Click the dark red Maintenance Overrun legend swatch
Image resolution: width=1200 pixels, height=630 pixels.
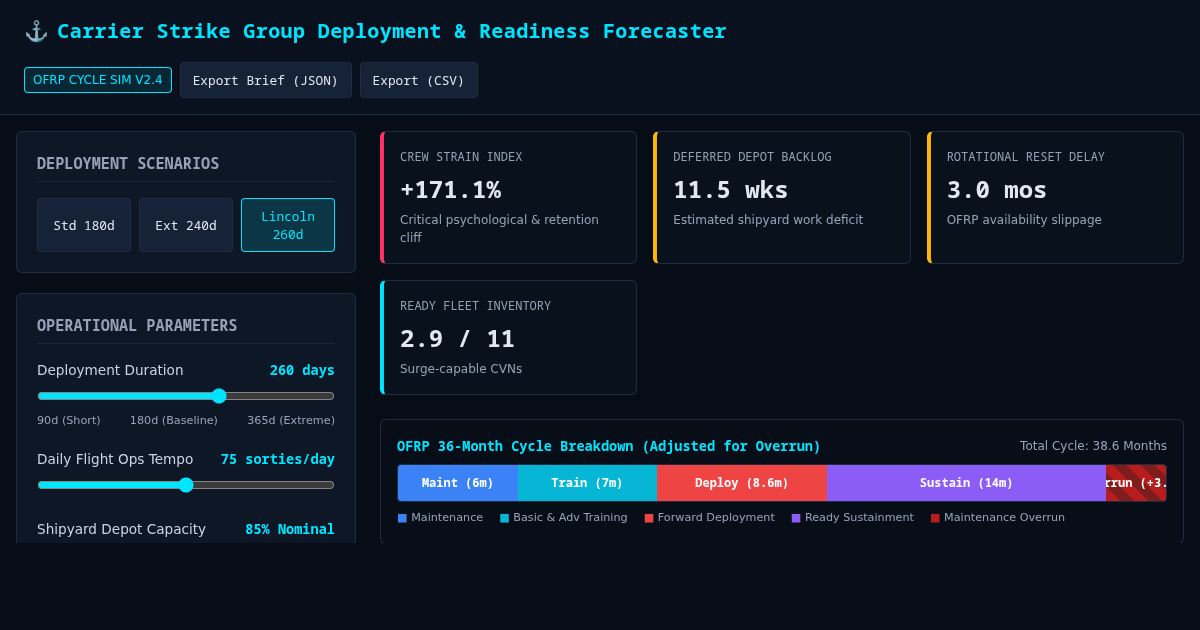click(x=935, y=518)
